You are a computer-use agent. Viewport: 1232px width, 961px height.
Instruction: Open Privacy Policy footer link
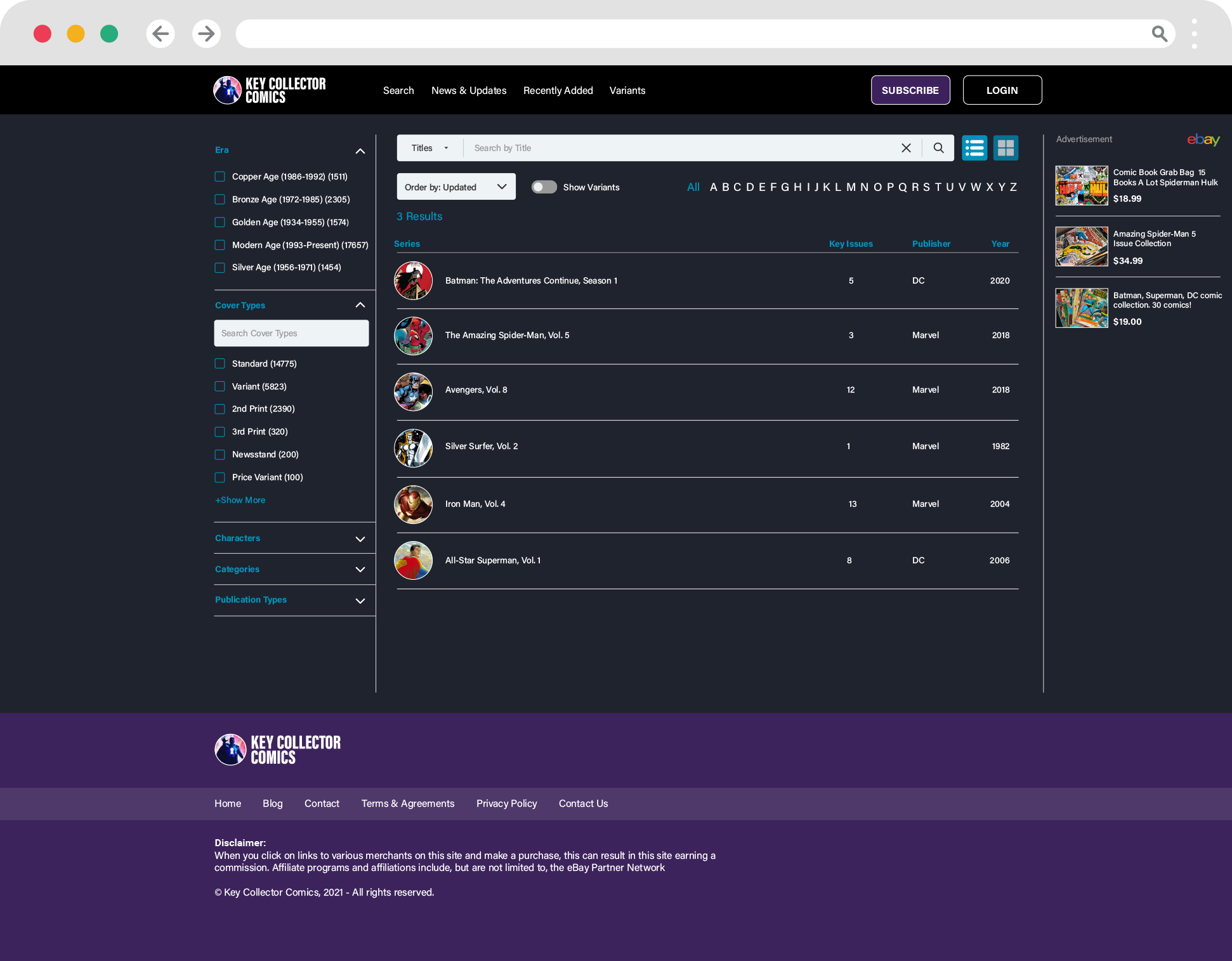click(507, 804)
